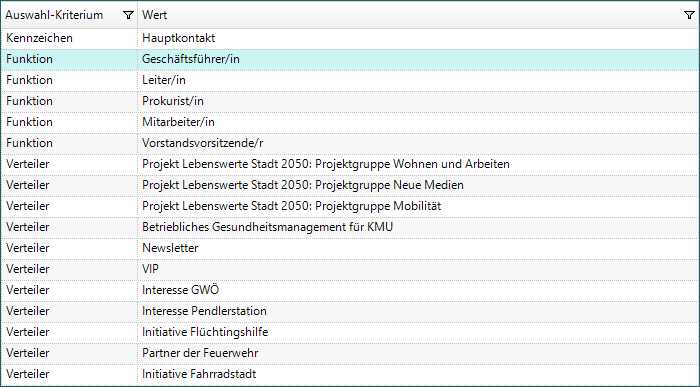Select Verteiler cell beside Betriebliches Gesundheitsmanagement

pos(69,227)
